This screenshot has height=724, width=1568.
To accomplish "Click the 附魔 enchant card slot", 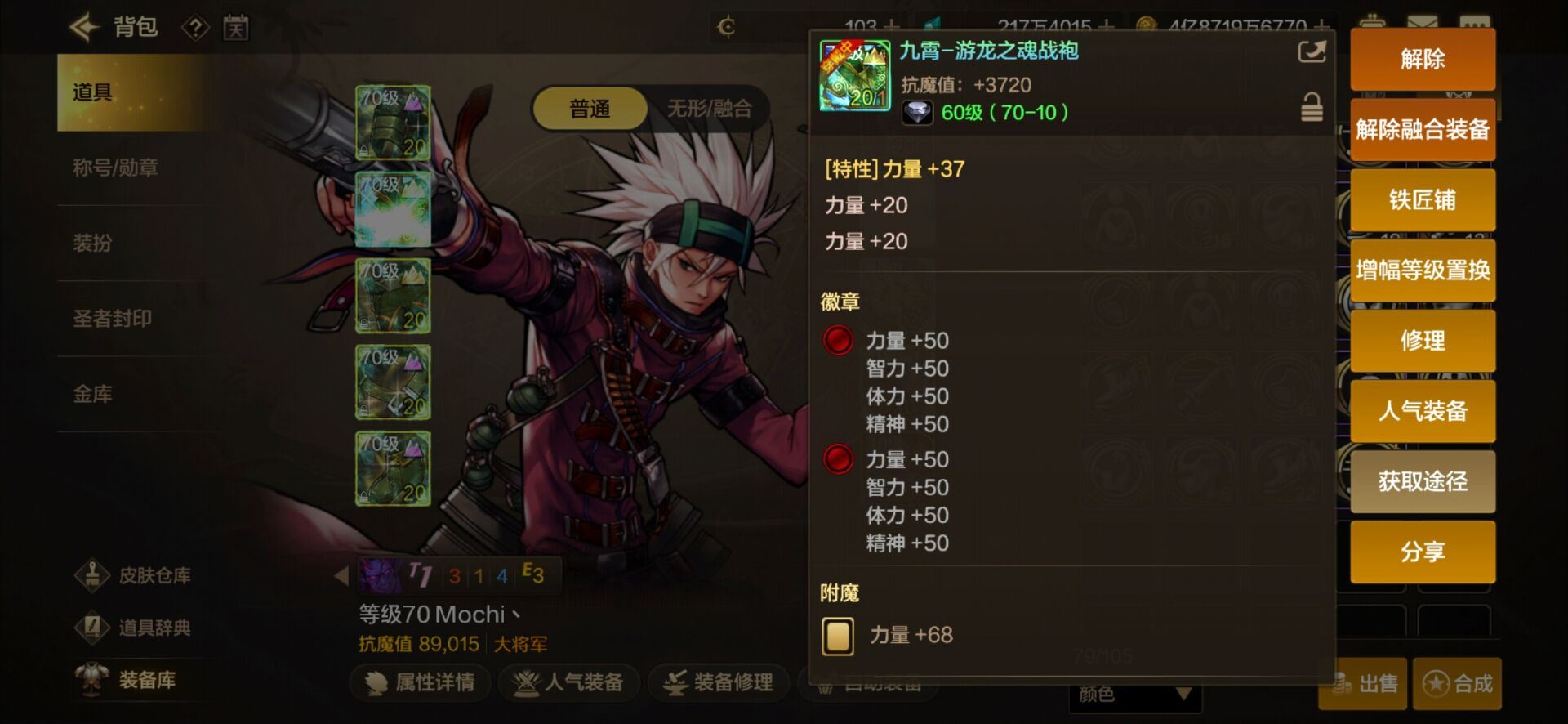I will (x=838, y=636).
